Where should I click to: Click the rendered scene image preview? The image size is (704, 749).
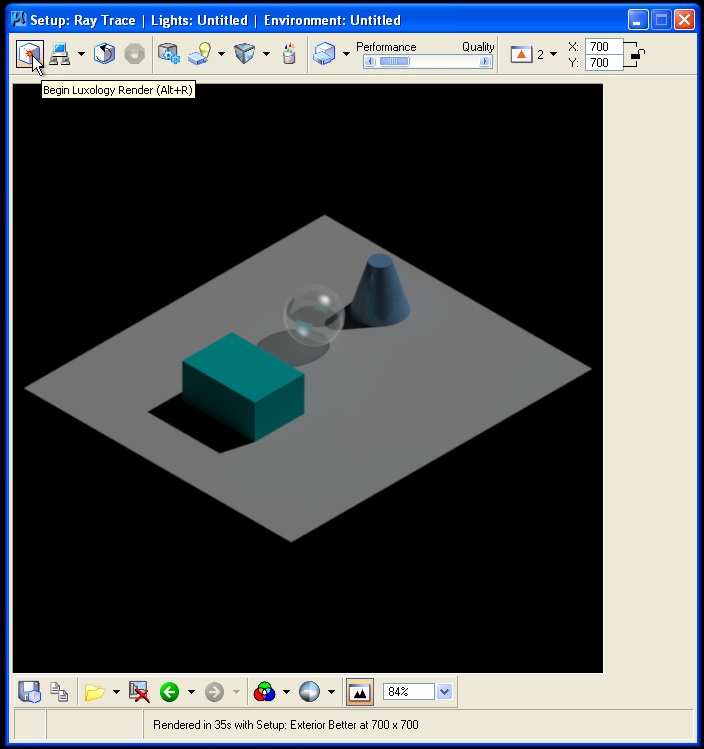pos(308,378)
